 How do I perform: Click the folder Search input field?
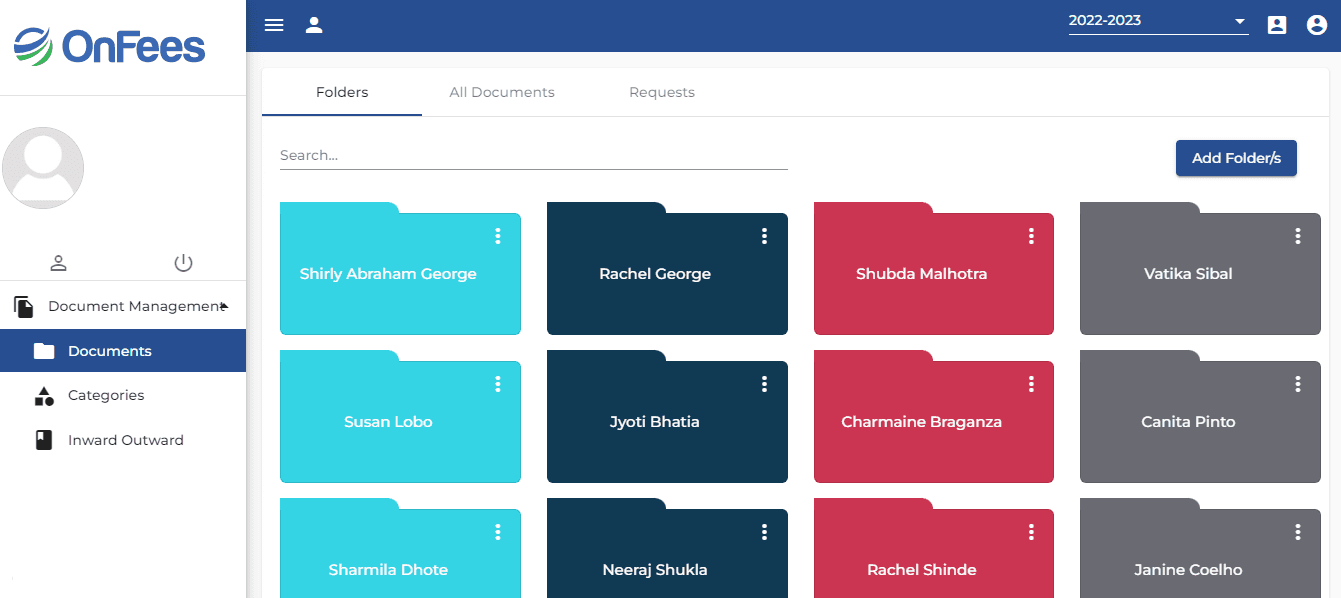pos(533,156)
